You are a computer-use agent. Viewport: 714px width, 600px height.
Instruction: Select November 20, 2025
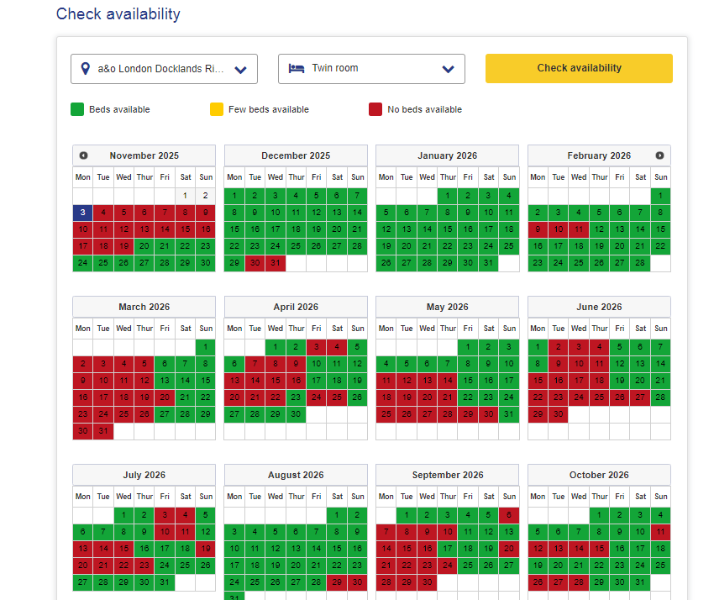tap(144, 246)
